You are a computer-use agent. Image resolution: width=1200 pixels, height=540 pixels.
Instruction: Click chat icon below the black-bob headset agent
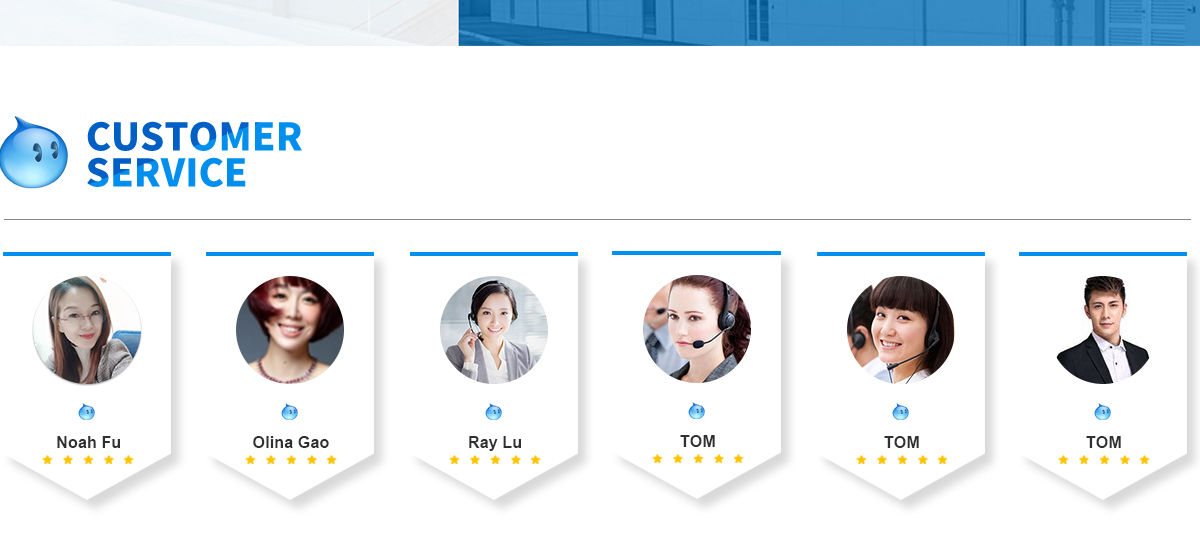tap(901, 411)
